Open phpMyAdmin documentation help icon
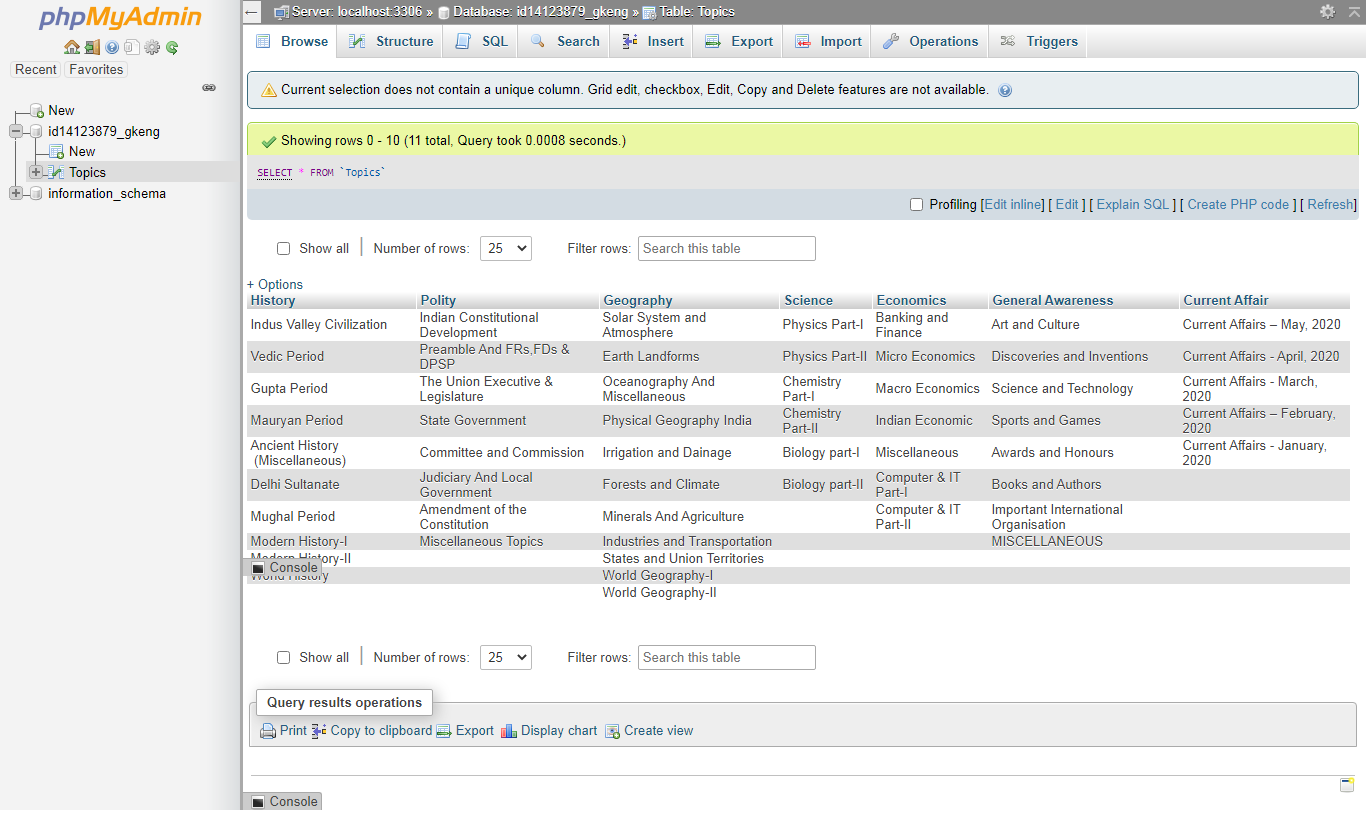Viewport: 1366px width, 825px height. 112,47
